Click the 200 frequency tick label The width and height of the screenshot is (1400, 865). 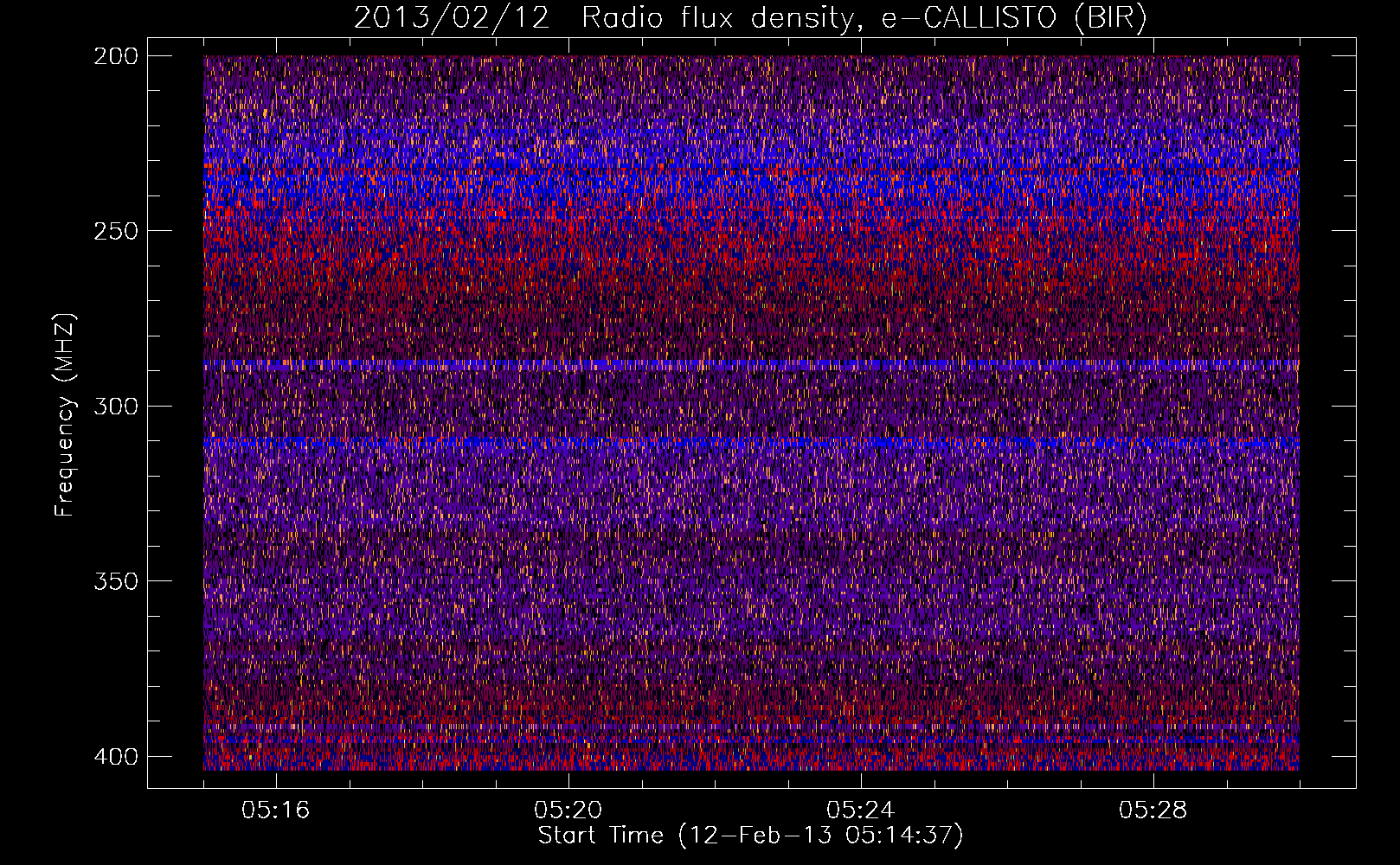(x=115, y=56)
